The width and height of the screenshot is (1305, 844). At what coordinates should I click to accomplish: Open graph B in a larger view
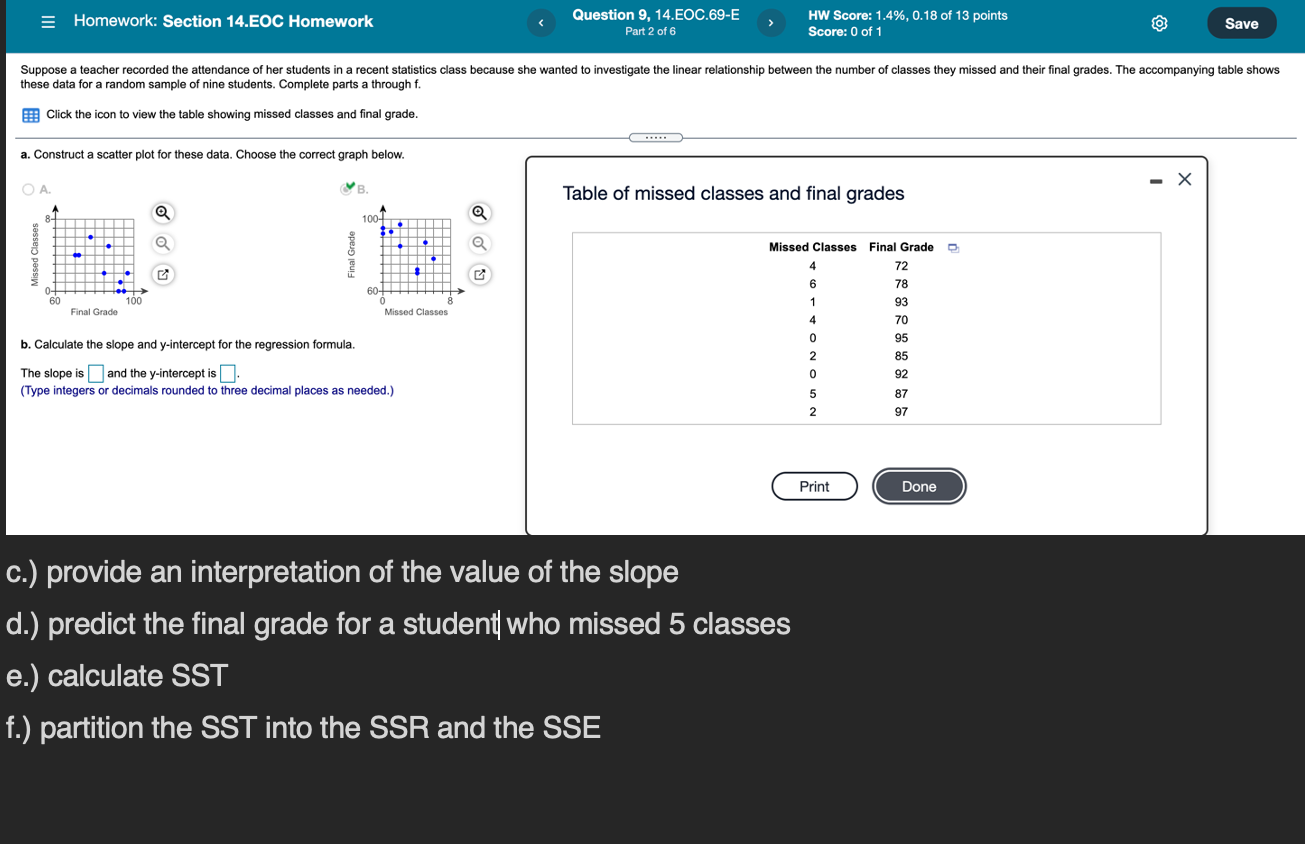479,274
